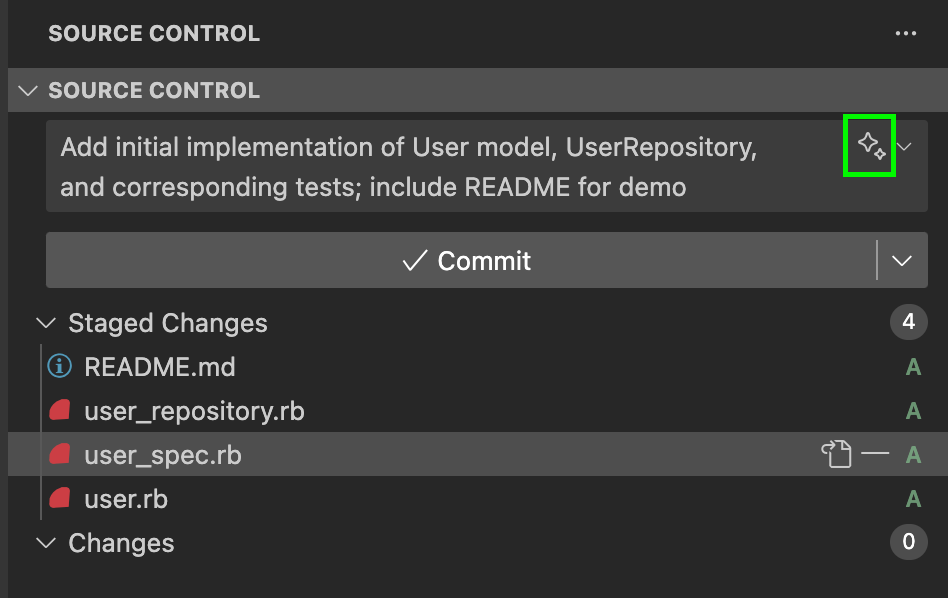Viewport: 948px width, 598px height.
Task: Click the Changes count badge showing 0
Action: [908, 542]
